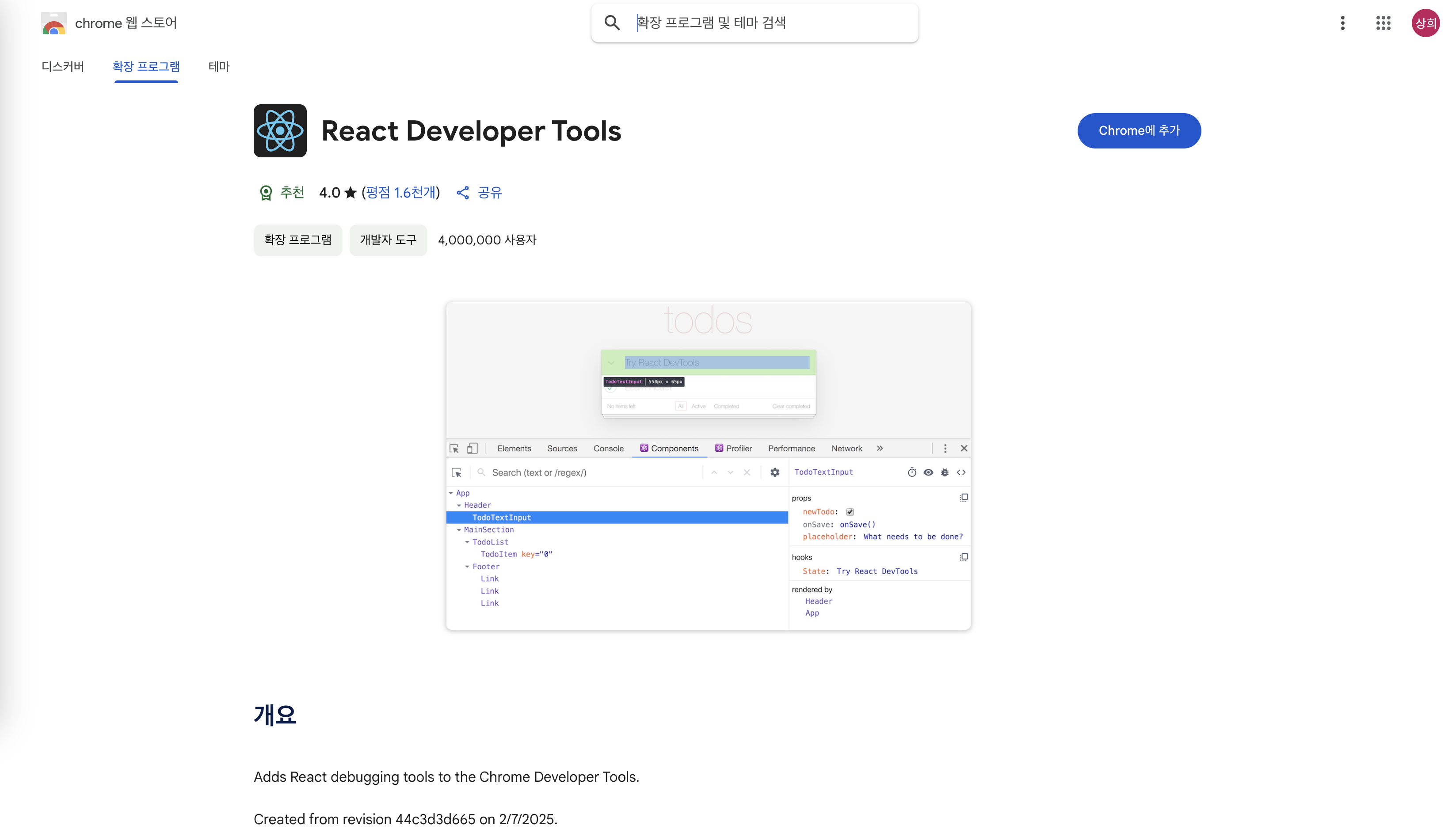Click the eye icon to inspect DOM element
Image resolution: width=1456 pixels, height=837 pixels.
pos(928,472)
